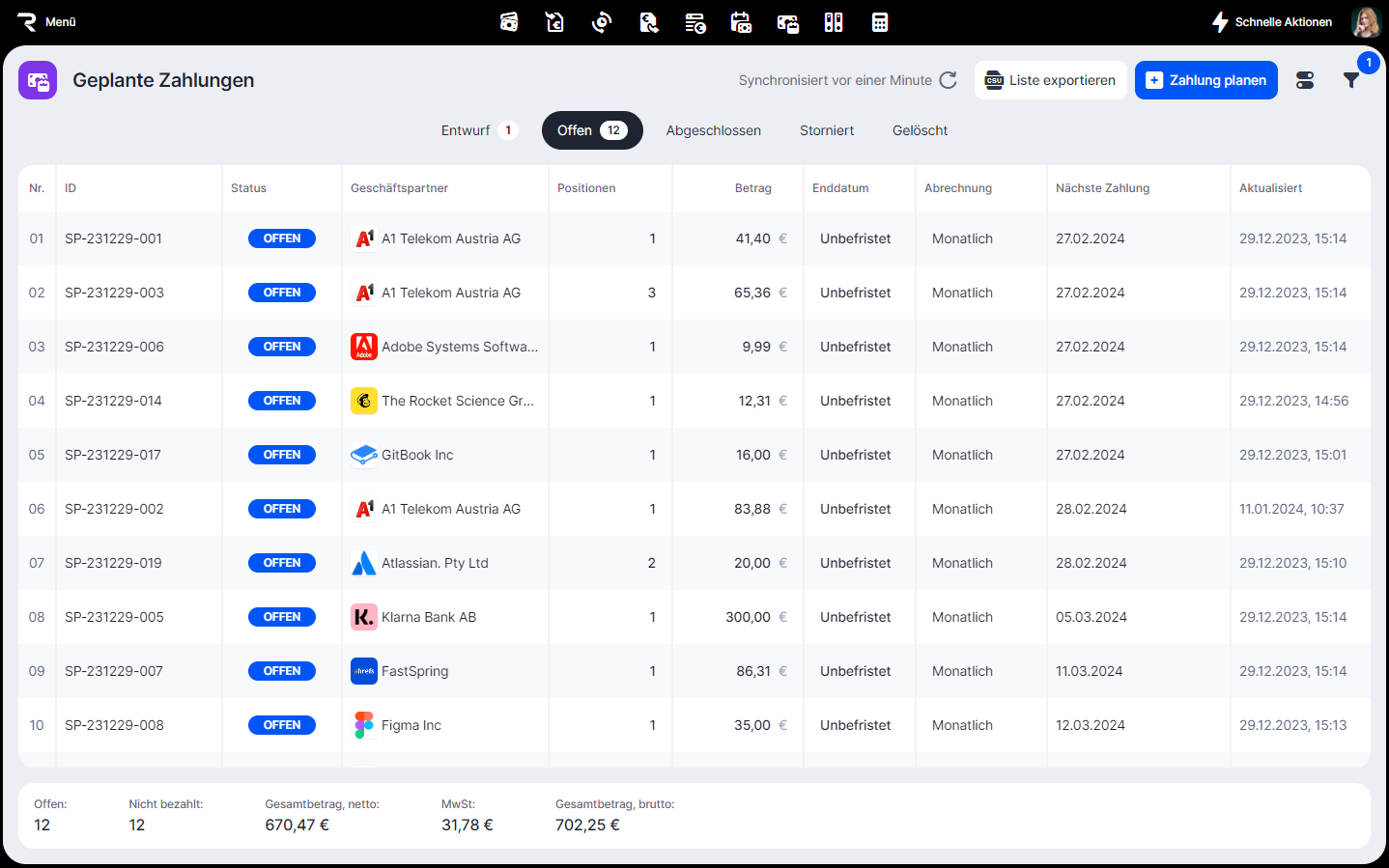Click the purple Geplante Zahlungen page icon
This screenshot has height=868, width=1389.
coord(38,80)
